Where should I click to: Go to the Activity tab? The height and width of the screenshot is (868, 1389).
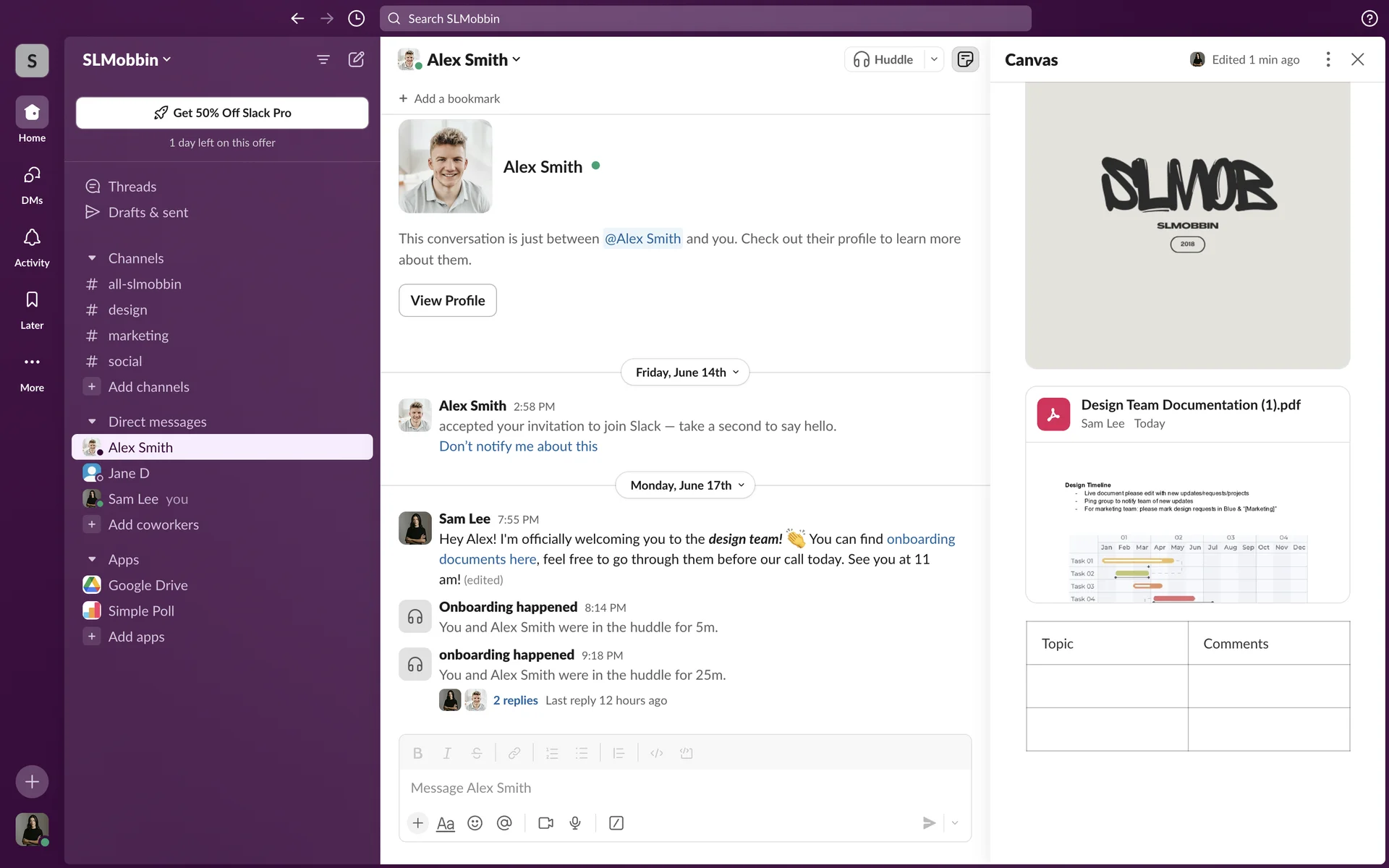click(x=32, y=246)
